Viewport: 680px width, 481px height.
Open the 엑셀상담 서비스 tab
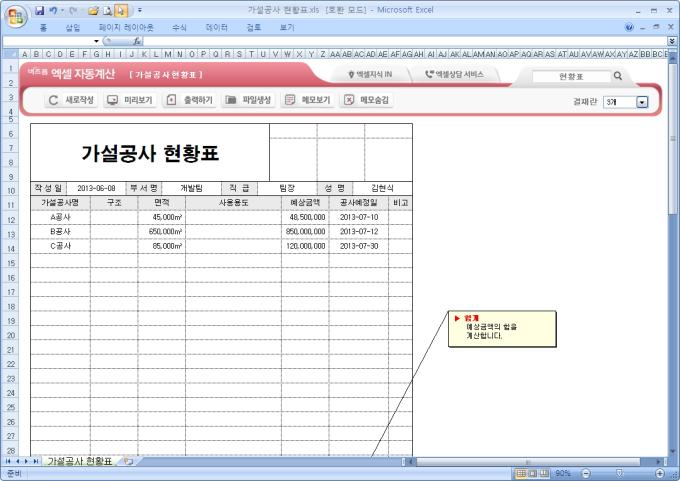[454, 75]
